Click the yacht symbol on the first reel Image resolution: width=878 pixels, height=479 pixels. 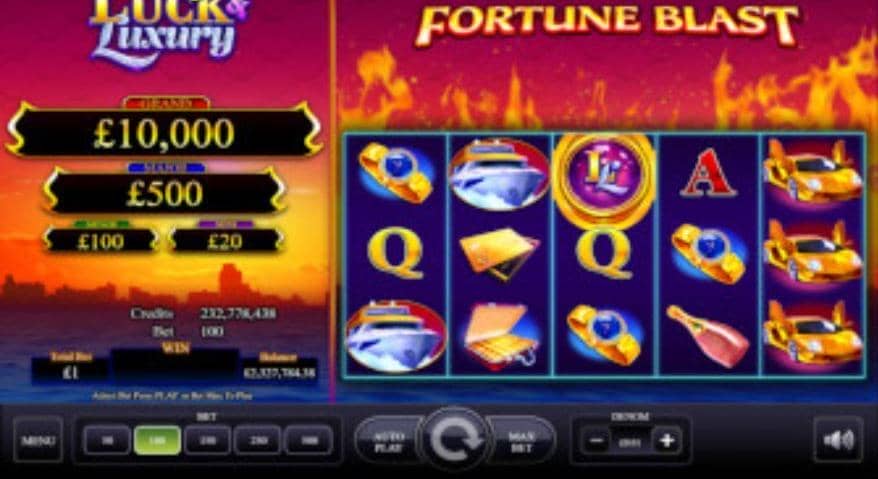tap(395, 336)
